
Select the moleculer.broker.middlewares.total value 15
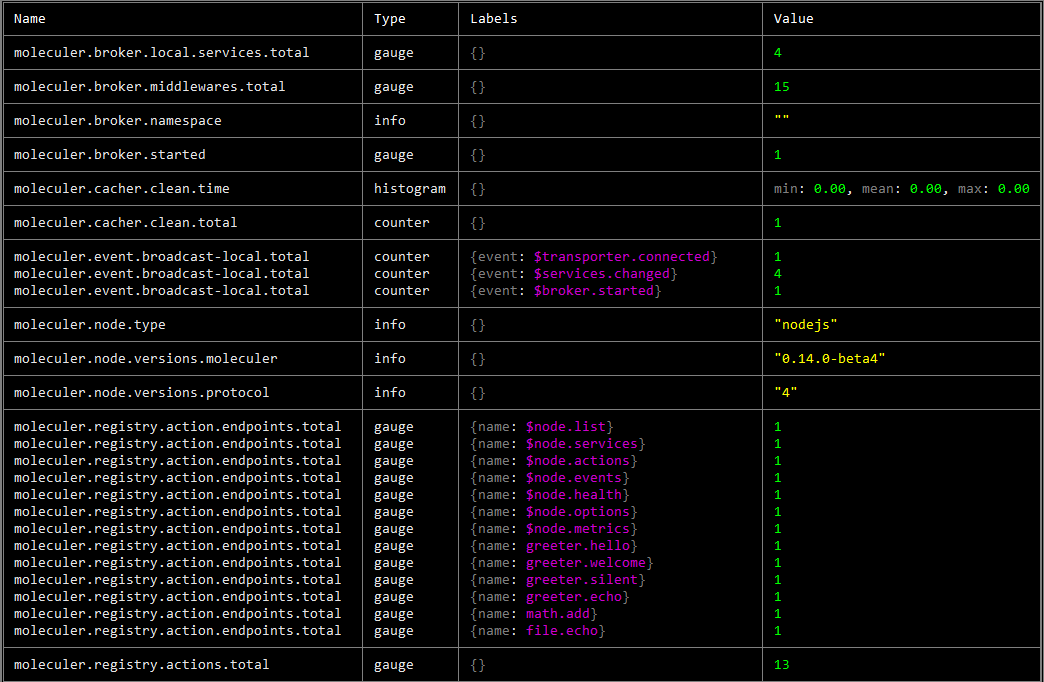[x=781, y=87]
